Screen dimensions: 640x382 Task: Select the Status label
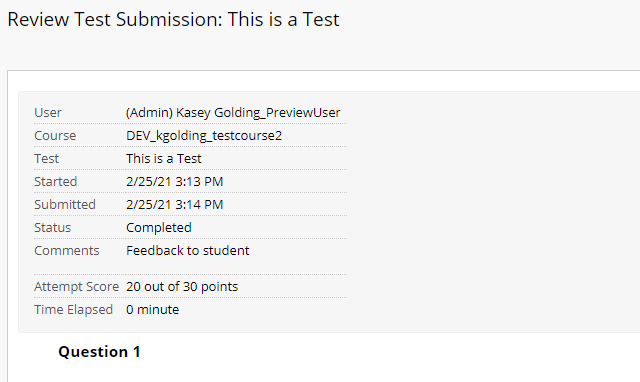pos(53,227)
